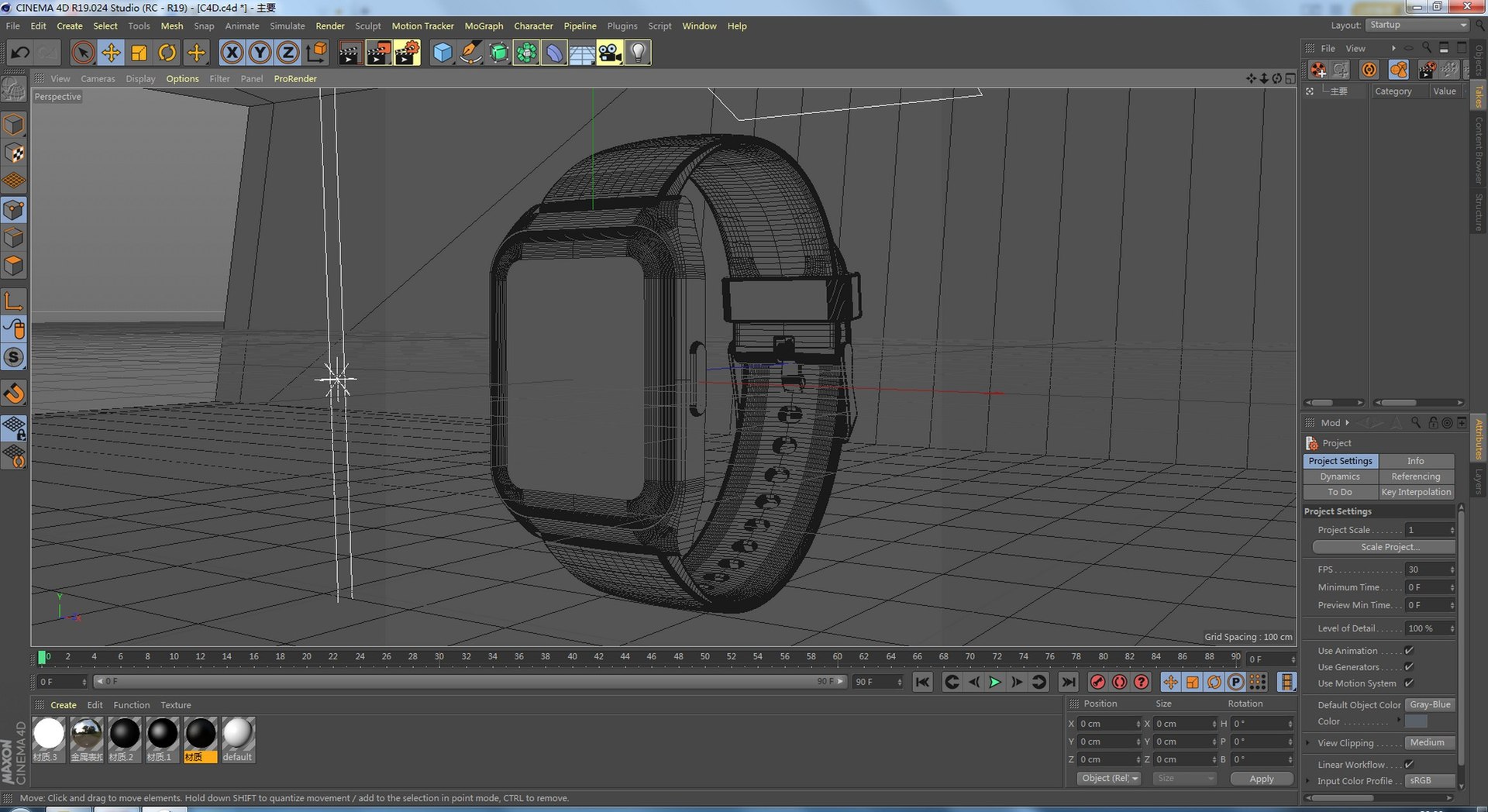Click the Play Forwards button
1488x812 pixels.
(995, 682)
